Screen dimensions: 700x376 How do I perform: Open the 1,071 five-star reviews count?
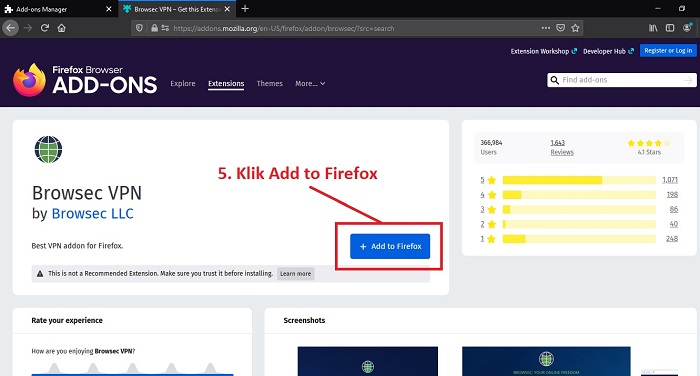670,180
